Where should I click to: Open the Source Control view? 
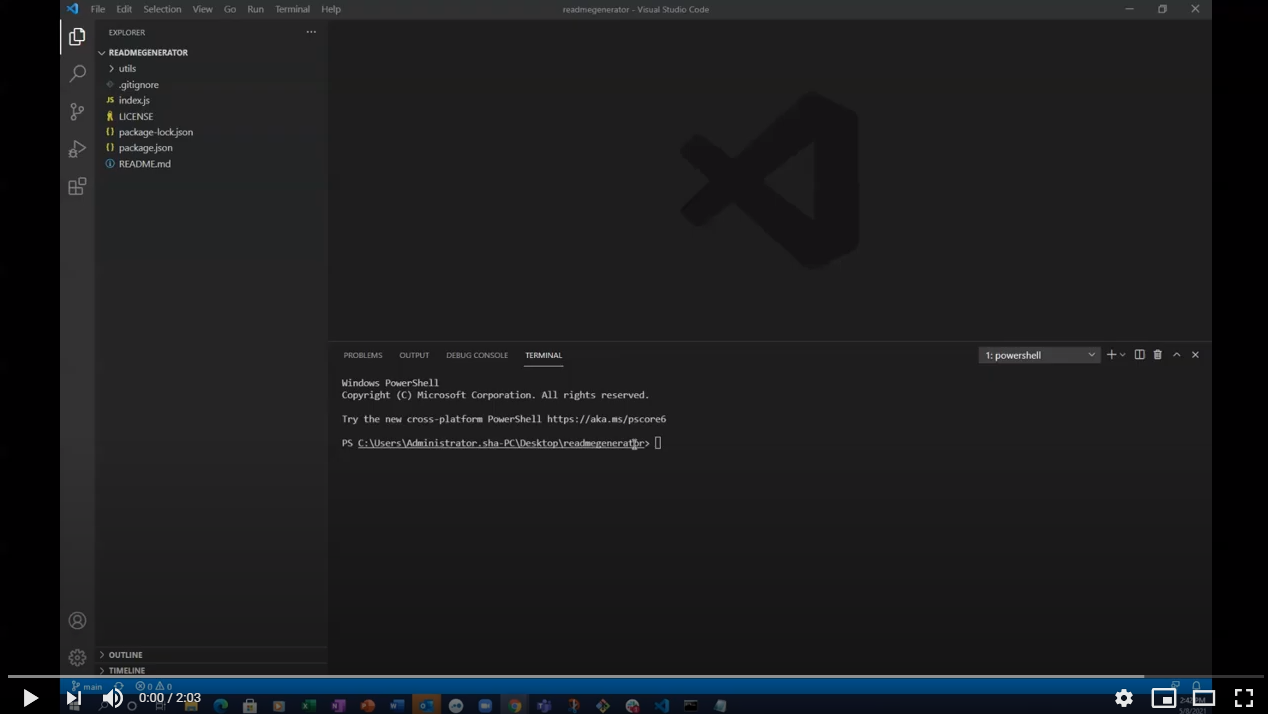(77, 111)
